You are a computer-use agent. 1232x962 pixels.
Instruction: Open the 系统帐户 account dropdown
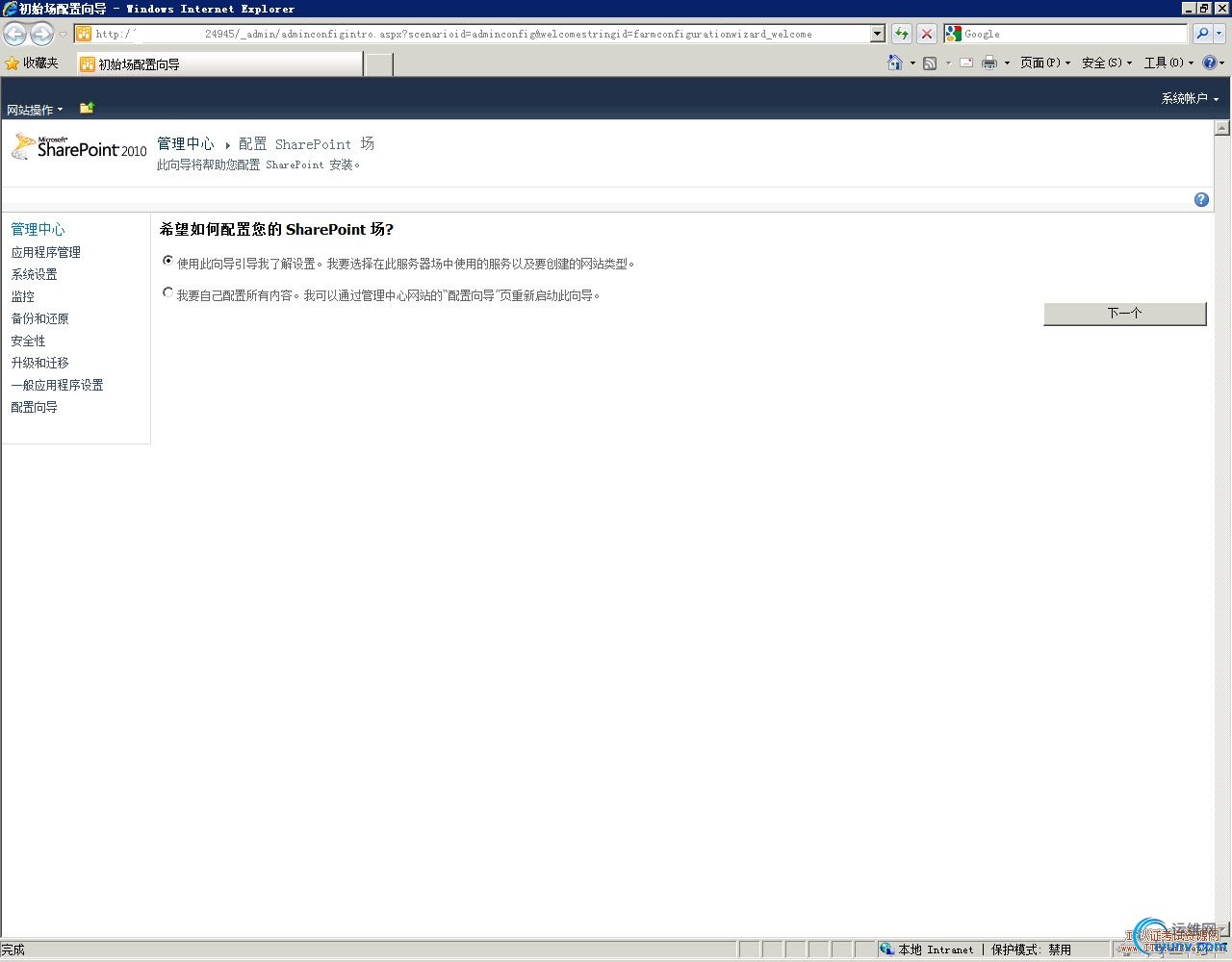(1190, 98)
